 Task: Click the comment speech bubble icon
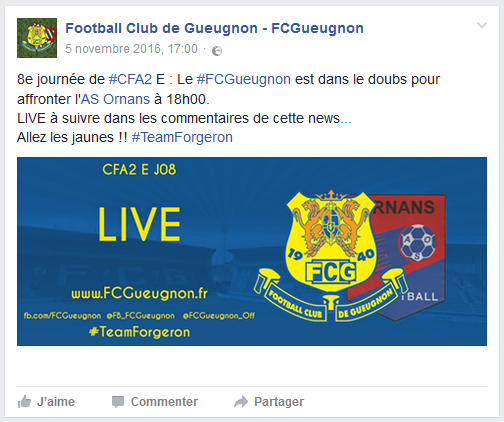118,402
